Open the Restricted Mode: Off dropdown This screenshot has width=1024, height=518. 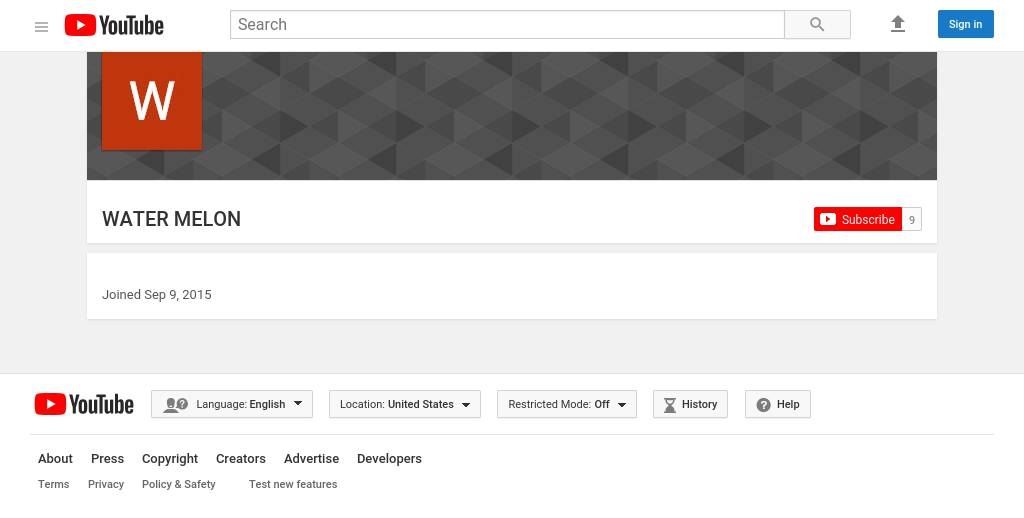click(567, 404)
